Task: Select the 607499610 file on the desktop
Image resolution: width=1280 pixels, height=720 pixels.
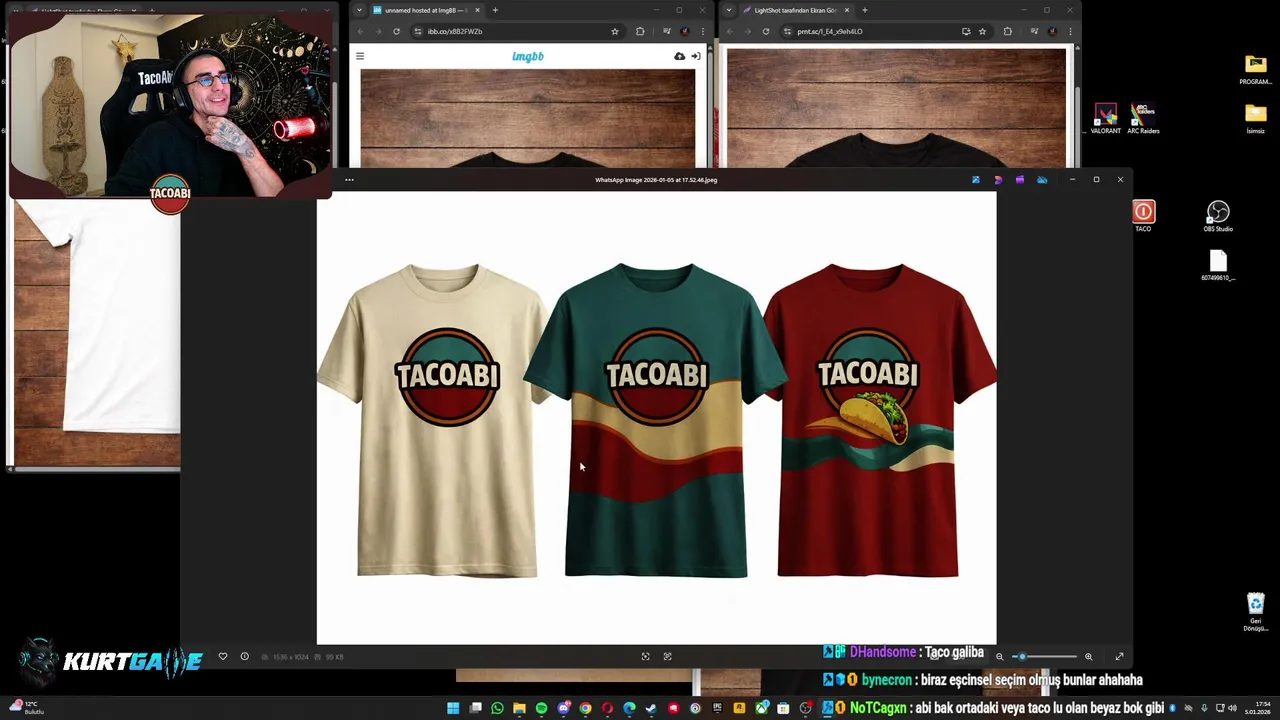Action: 1218,265
